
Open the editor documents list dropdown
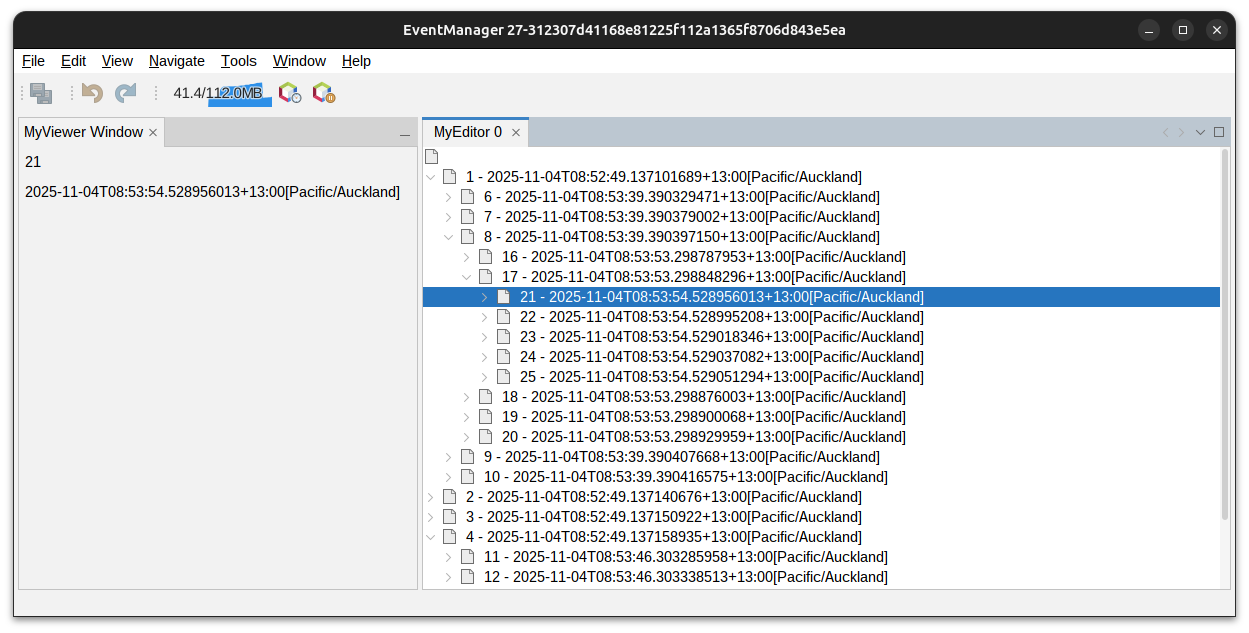point(1200,132)
